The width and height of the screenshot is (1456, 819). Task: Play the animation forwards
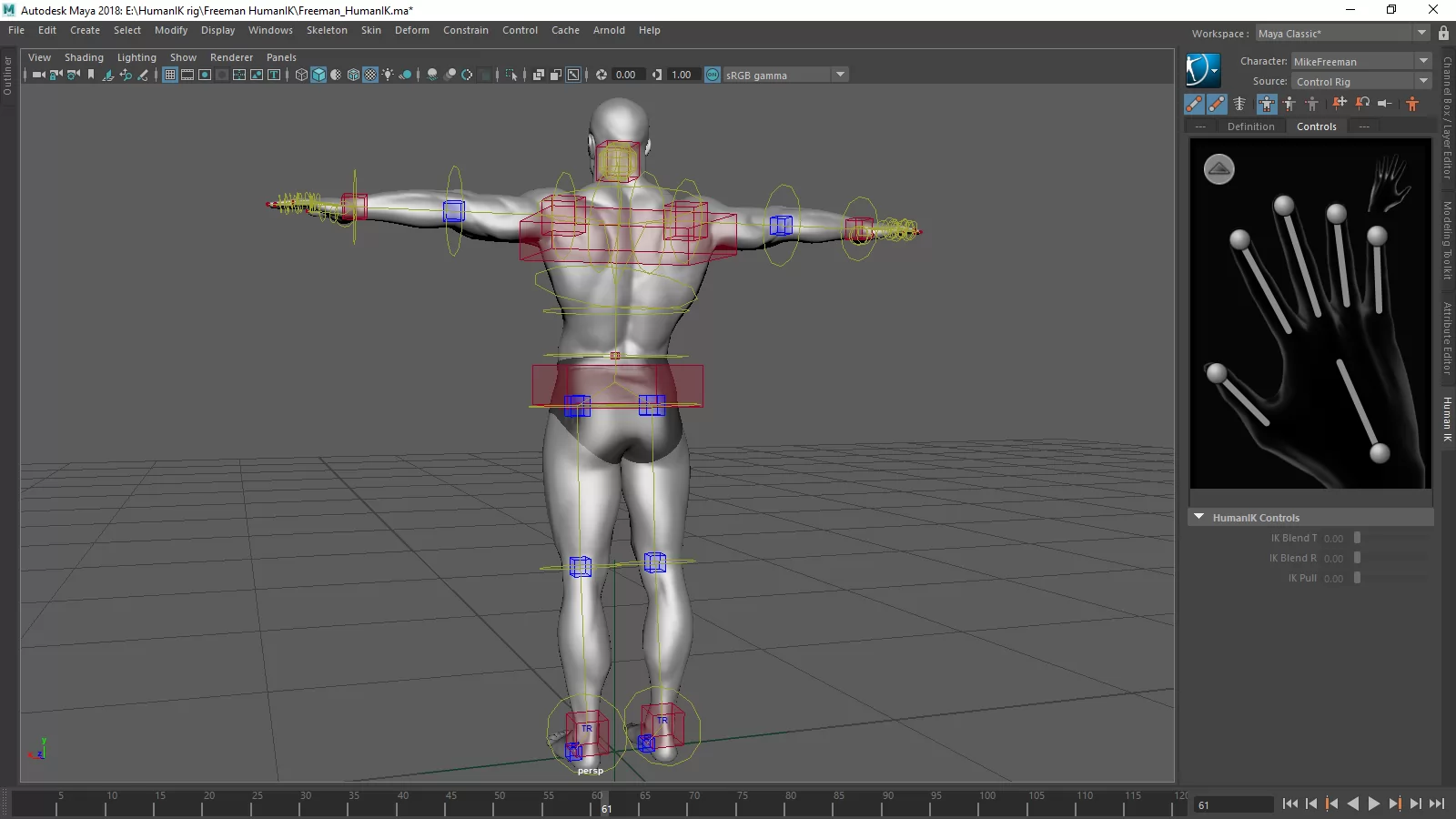[1374, 804]
